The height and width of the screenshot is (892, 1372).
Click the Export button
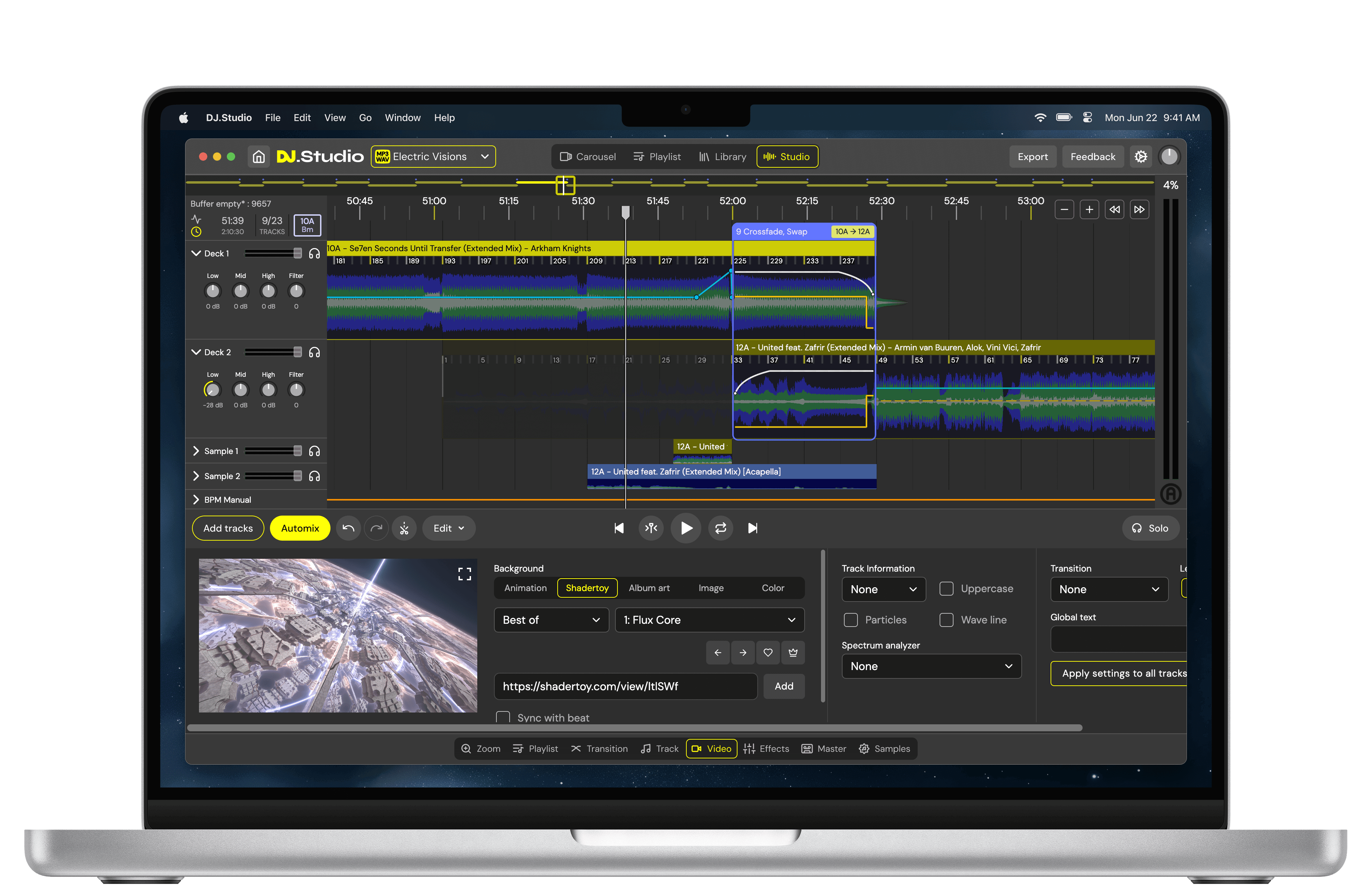click(x=1032, y=156)
